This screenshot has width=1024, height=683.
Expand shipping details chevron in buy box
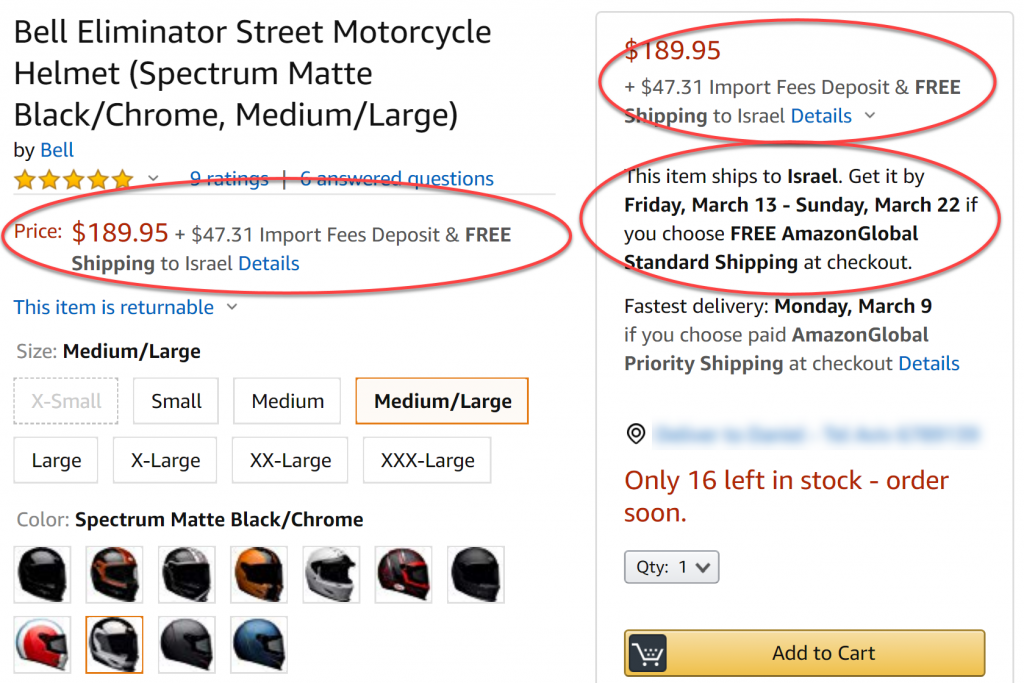870,116
